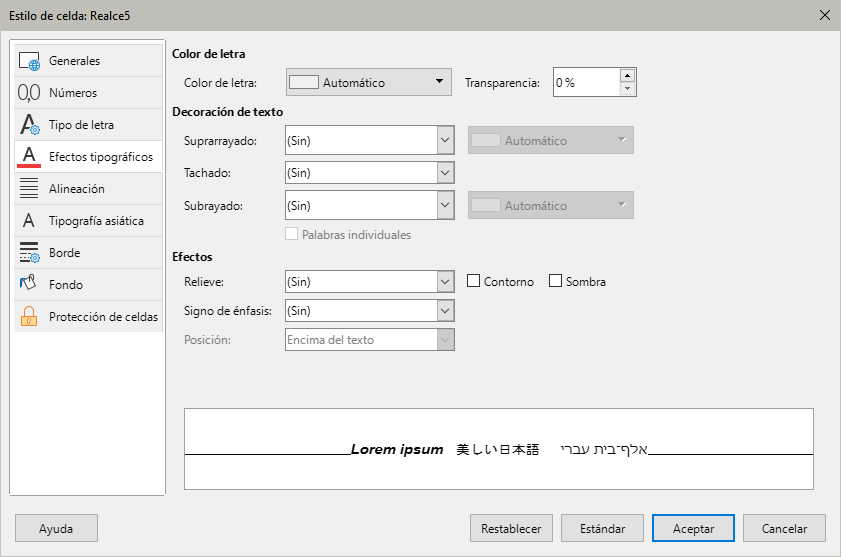Decrease Transparencia with the down arrow
This screenshot has height=557, width=841.
628,89
